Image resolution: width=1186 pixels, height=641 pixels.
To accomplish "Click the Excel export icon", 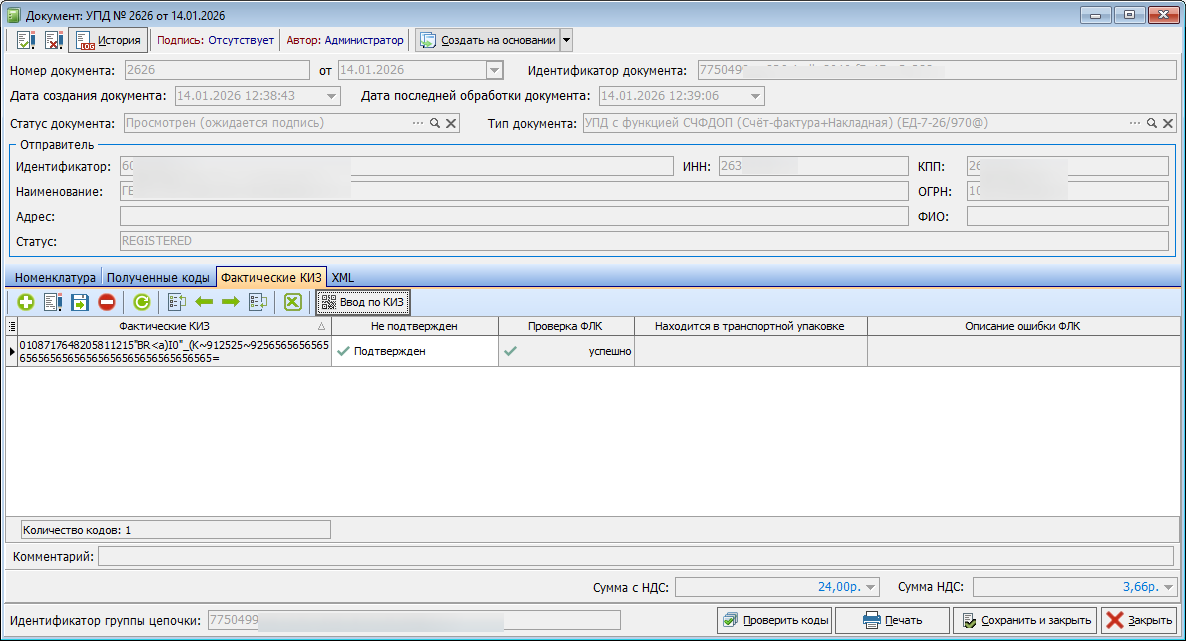I will pos(292,301).
